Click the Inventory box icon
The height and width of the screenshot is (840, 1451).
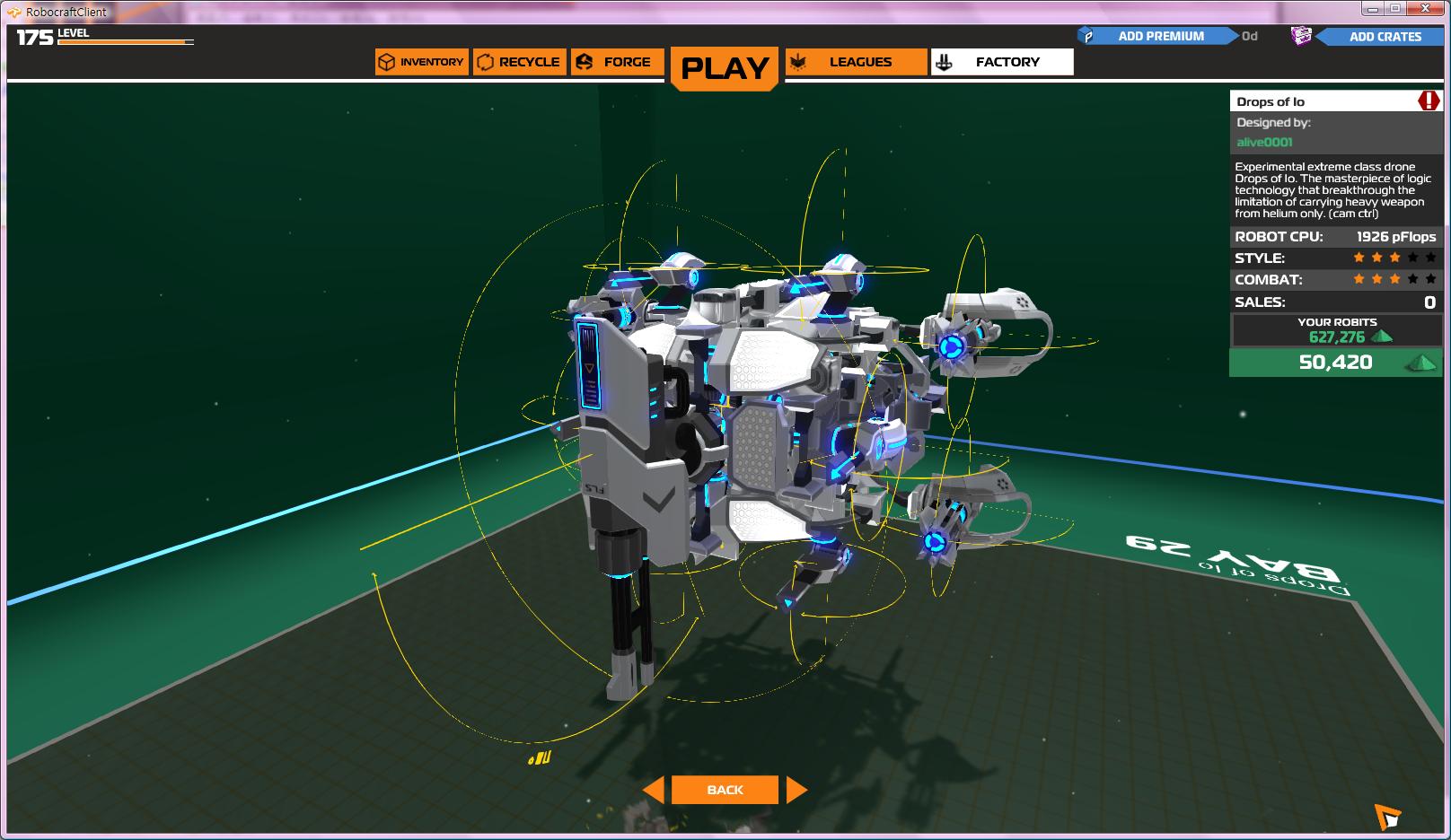point(387,62)
